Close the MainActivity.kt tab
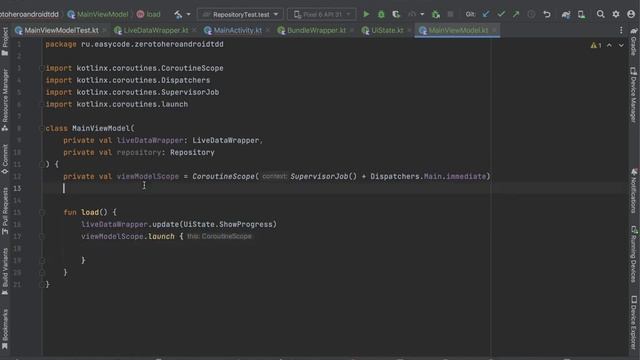Screen dimensions: 640x360 coord(267,30)
